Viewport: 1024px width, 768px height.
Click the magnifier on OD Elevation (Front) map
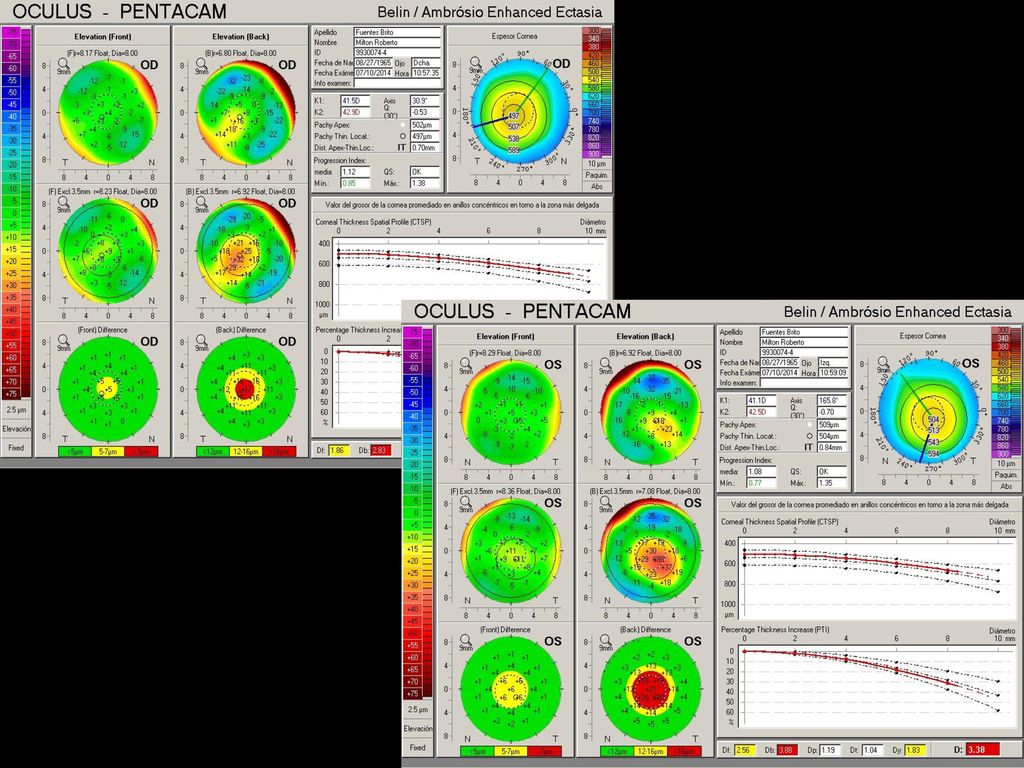click(63, 64)
